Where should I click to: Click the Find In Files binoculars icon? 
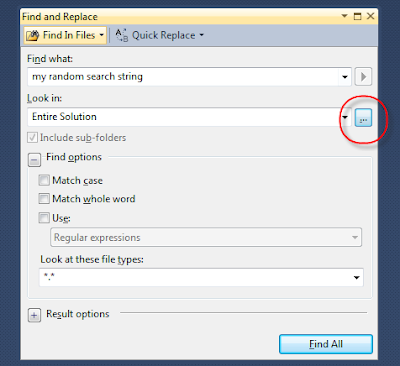click(x=33, y=35)
